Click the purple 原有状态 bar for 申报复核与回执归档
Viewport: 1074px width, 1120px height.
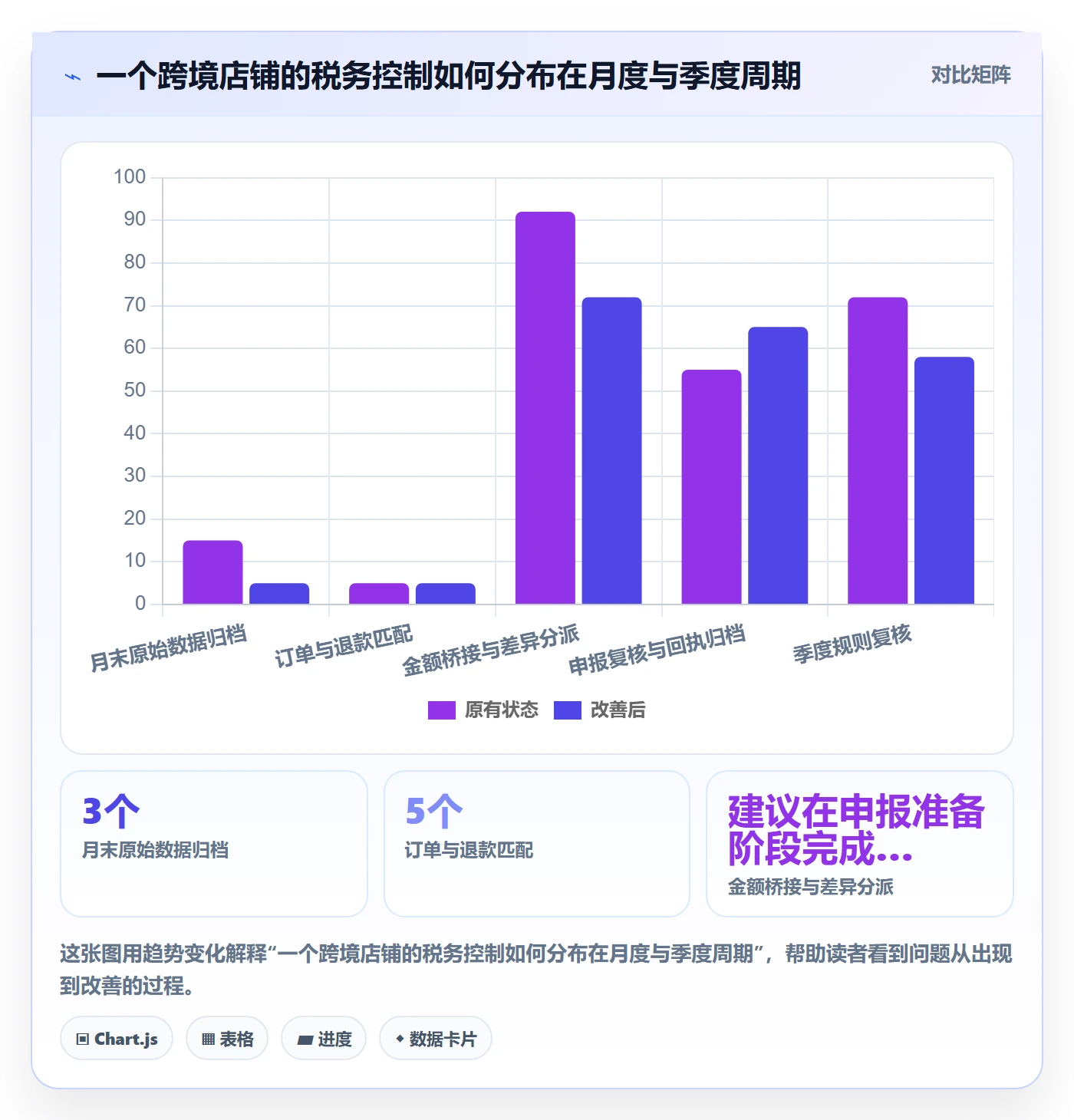(x=711, y=487)
